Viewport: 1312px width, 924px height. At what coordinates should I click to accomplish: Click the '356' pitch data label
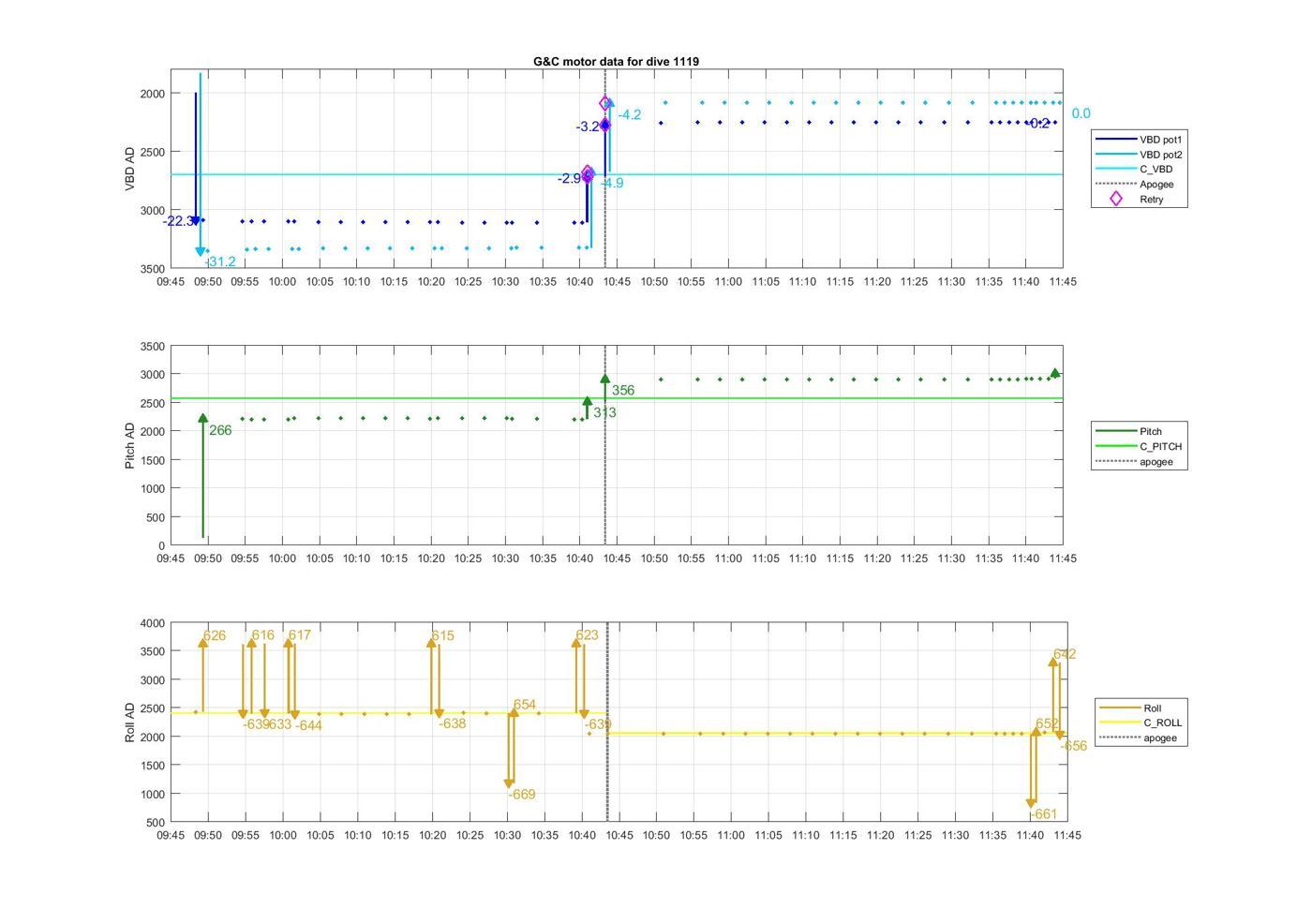(622, 391)
